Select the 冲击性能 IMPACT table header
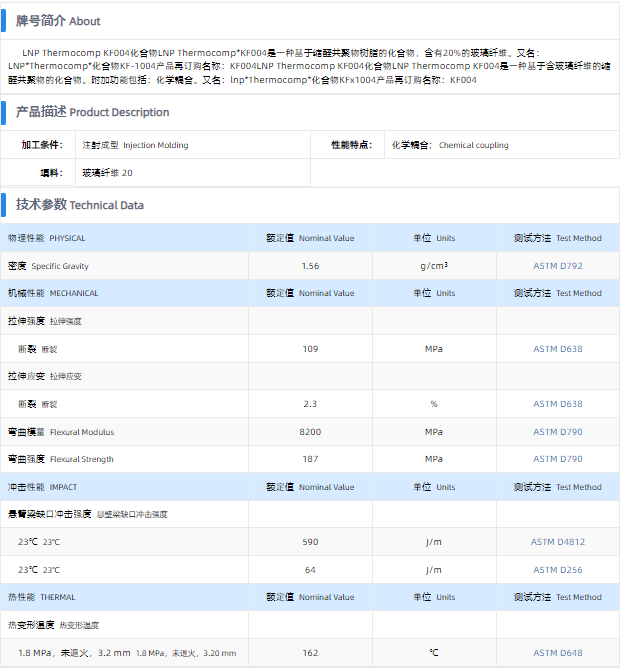Screen dimensions: 620x668 [43, 487]
